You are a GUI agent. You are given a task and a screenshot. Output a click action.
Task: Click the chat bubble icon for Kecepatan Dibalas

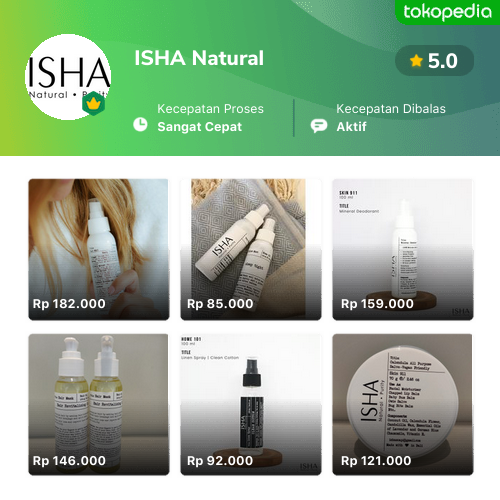coord(319,126)
